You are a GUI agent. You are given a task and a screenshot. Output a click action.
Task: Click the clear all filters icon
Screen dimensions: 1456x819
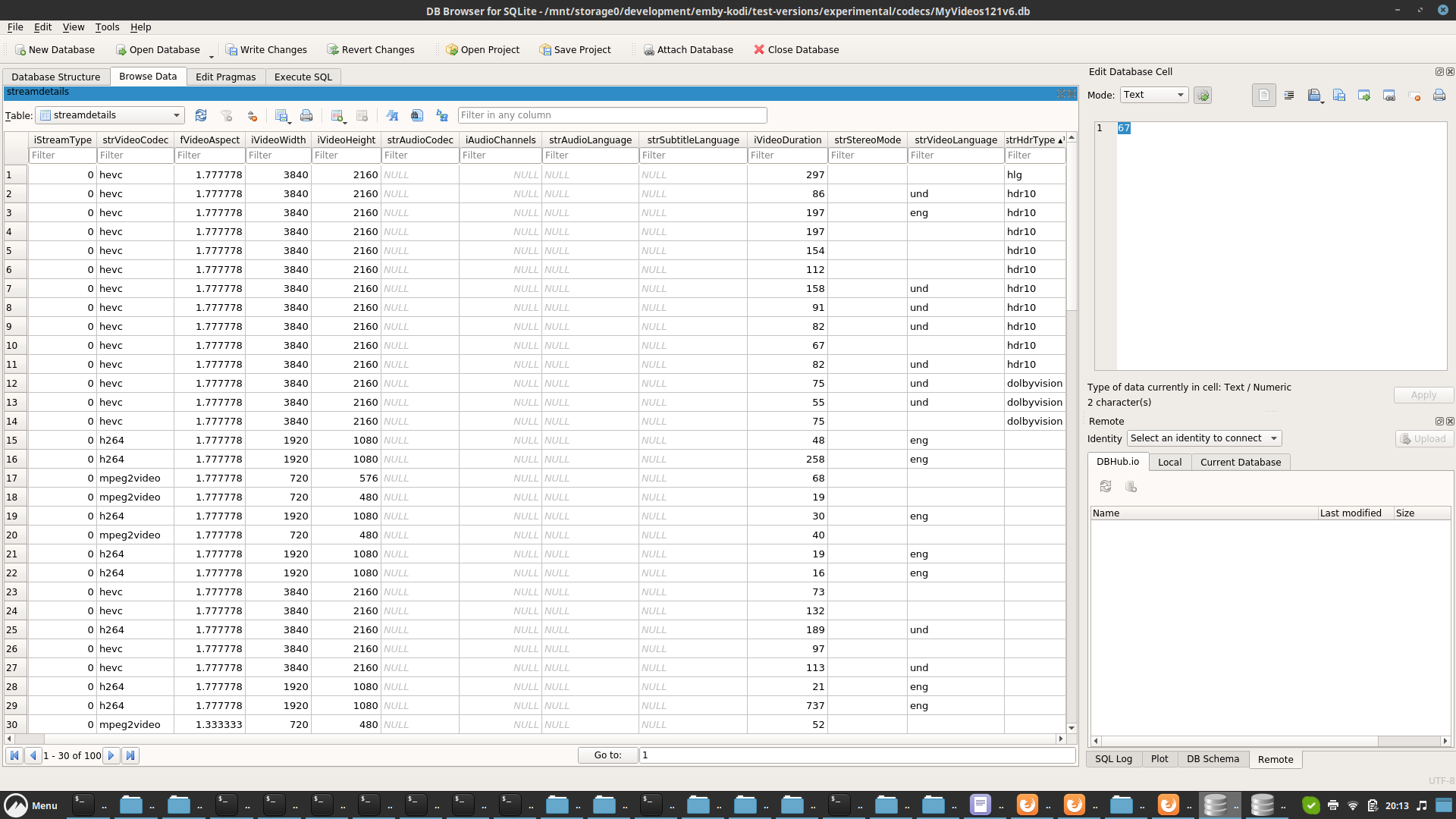[226, 115]
